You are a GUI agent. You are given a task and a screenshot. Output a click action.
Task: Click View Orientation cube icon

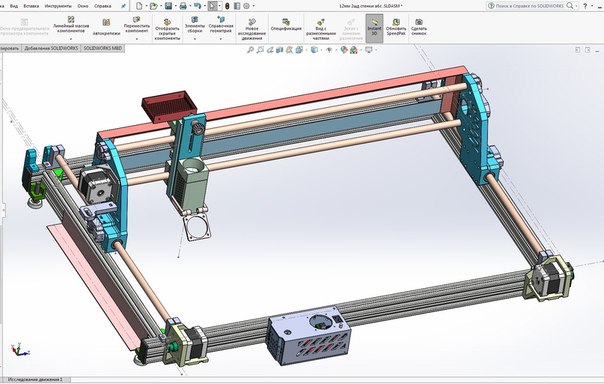[299, 50]
